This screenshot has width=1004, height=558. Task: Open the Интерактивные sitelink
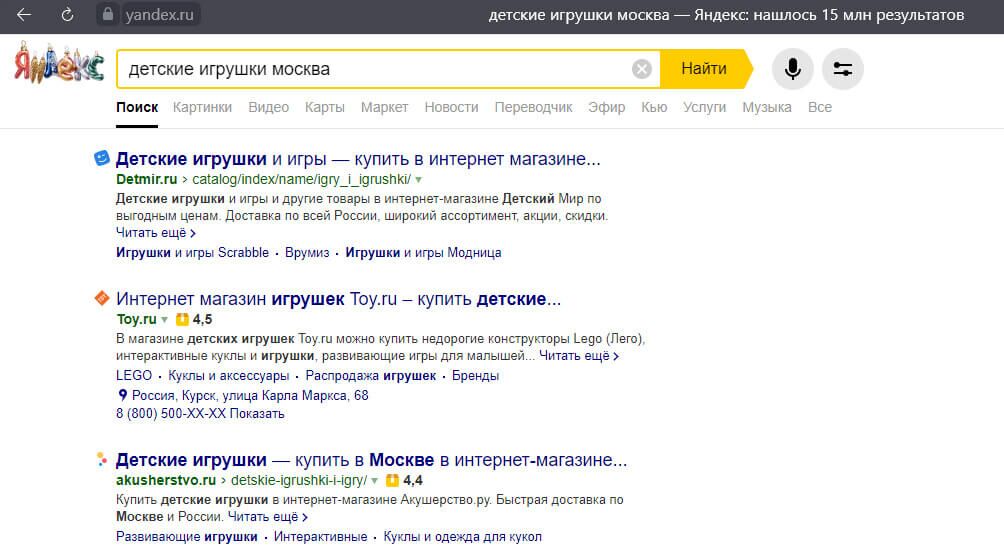(320, 536)
